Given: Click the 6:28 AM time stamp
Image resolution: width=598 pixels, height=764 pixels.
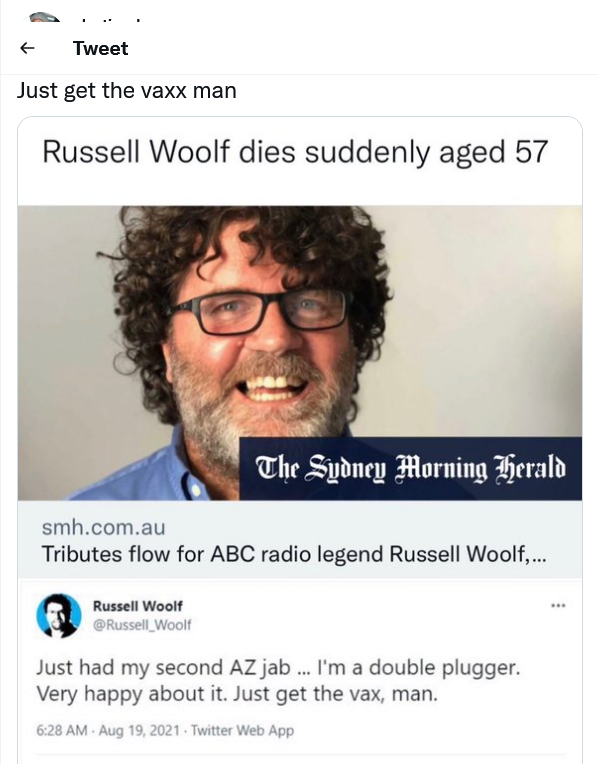Looking at the screenshot, I should tap(62, 730).
